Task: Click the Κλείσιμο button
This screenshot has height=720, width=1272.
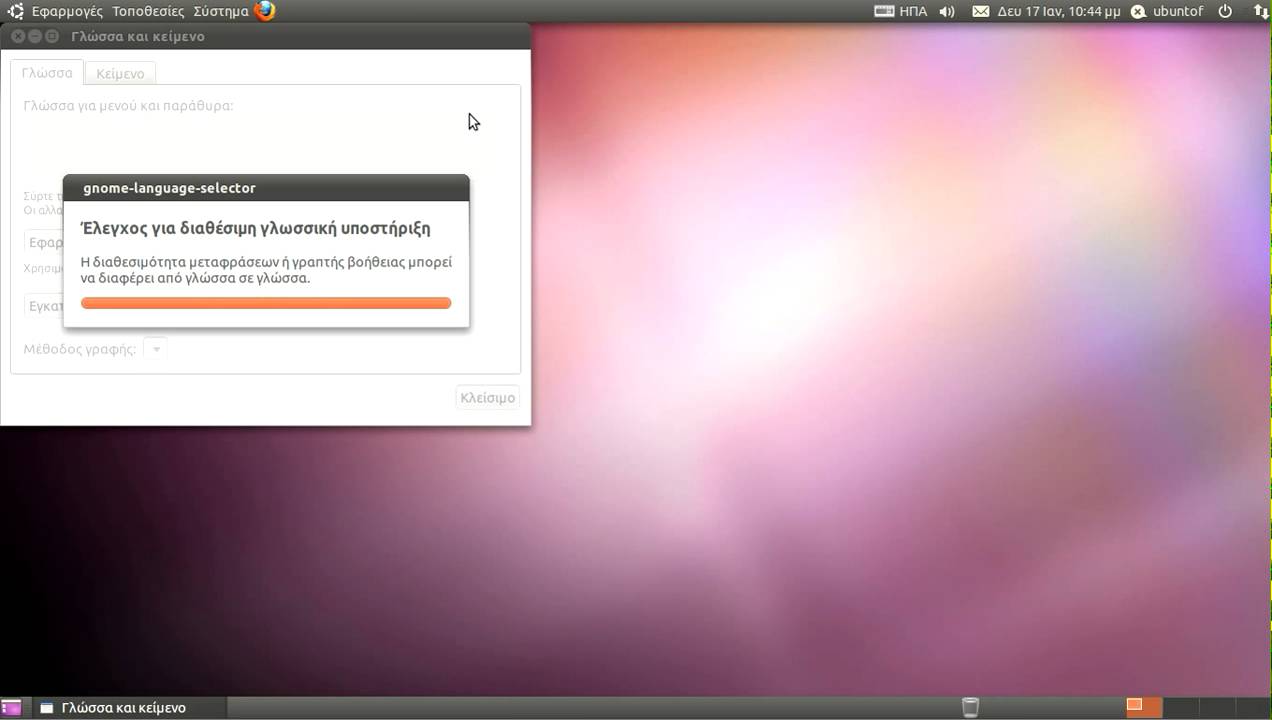Action: [487, 397]
